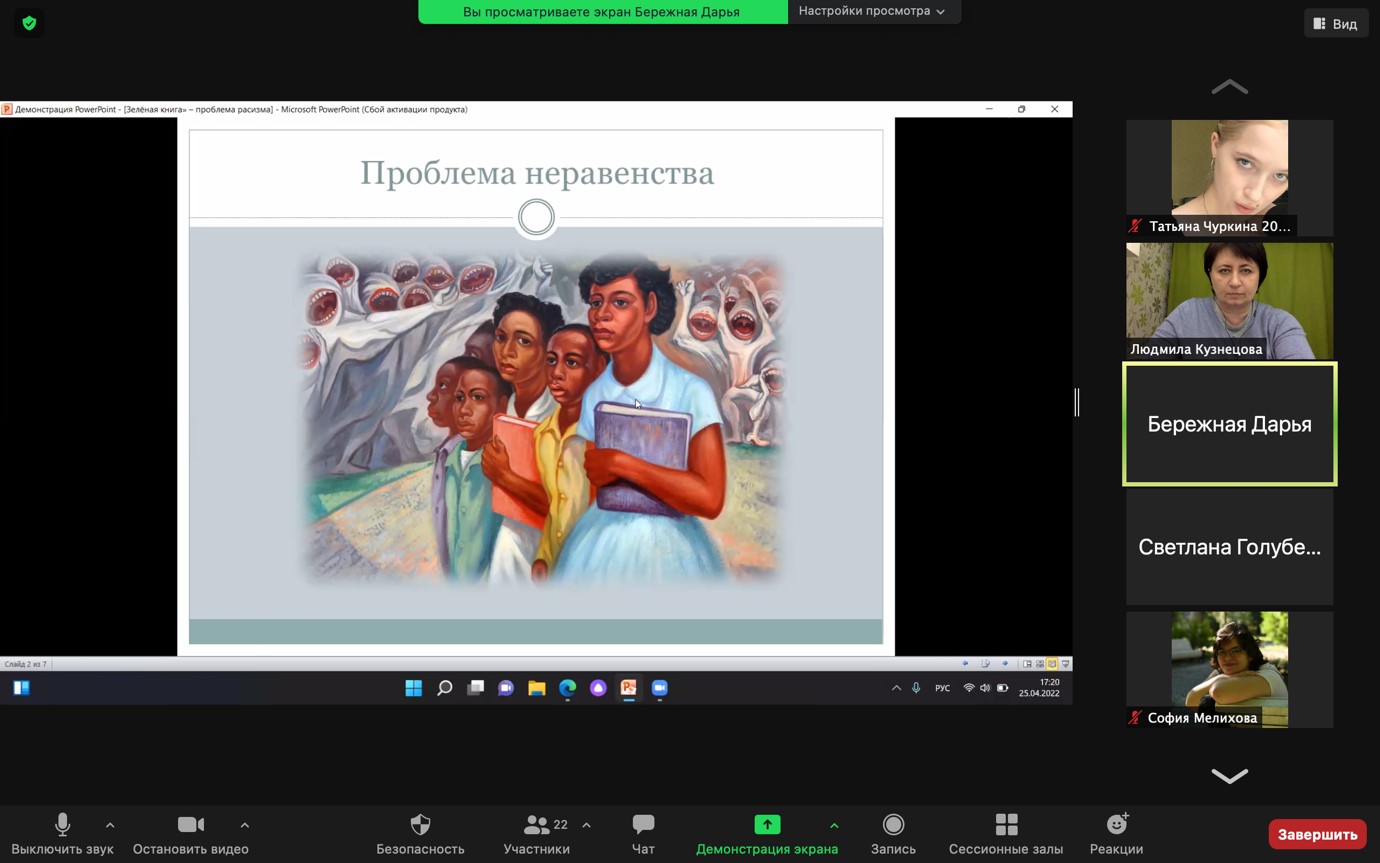Click the green Демонстрация экрана share icon
Viewport: 1380px width, 863px height.
point(767,824)
